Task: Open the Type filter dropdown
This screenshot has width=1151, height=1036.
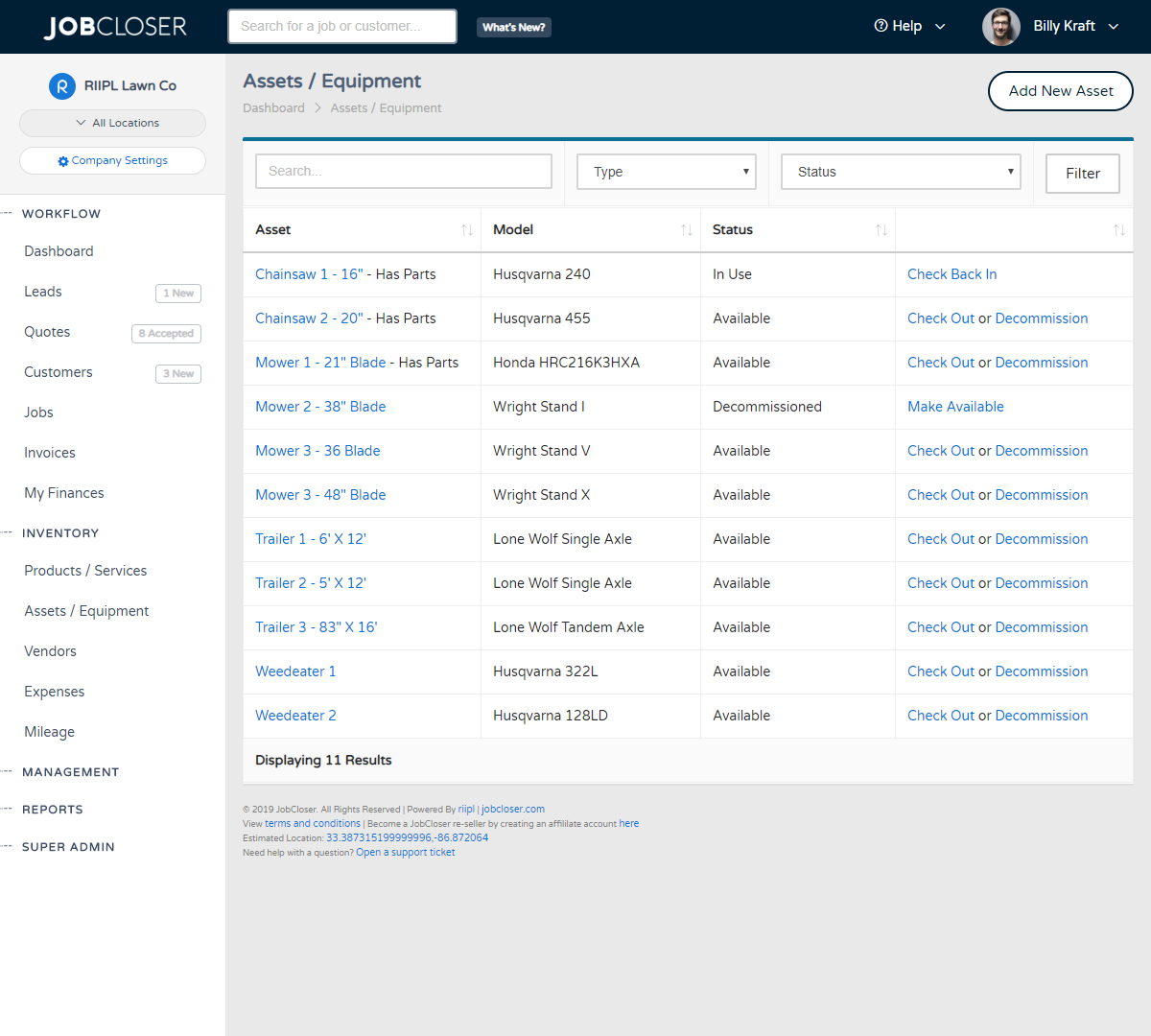Action: coord(667,172)
